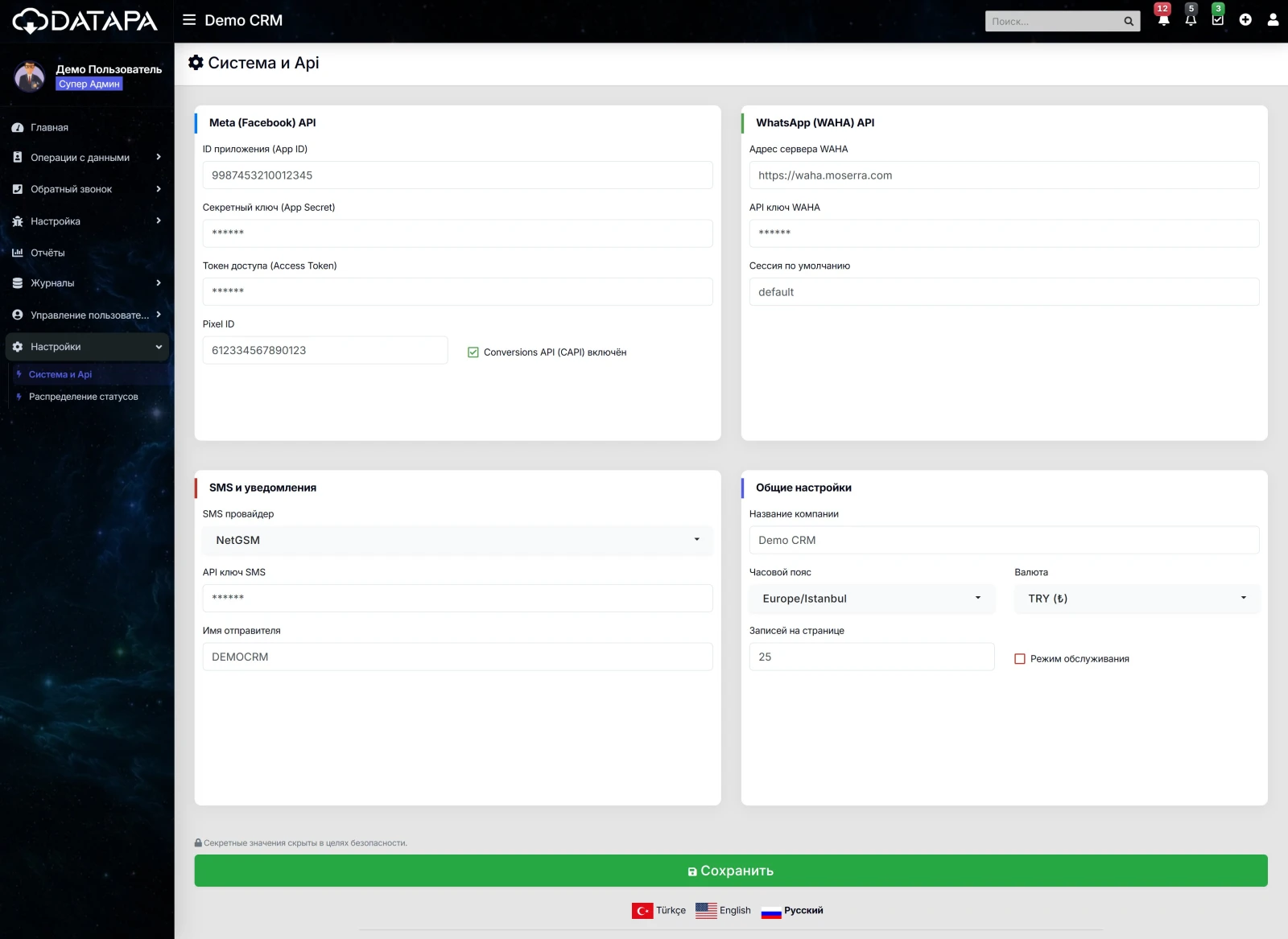The image size is (1288, 939).
Task: Click the Супер Админ badge
Action: 89,84
